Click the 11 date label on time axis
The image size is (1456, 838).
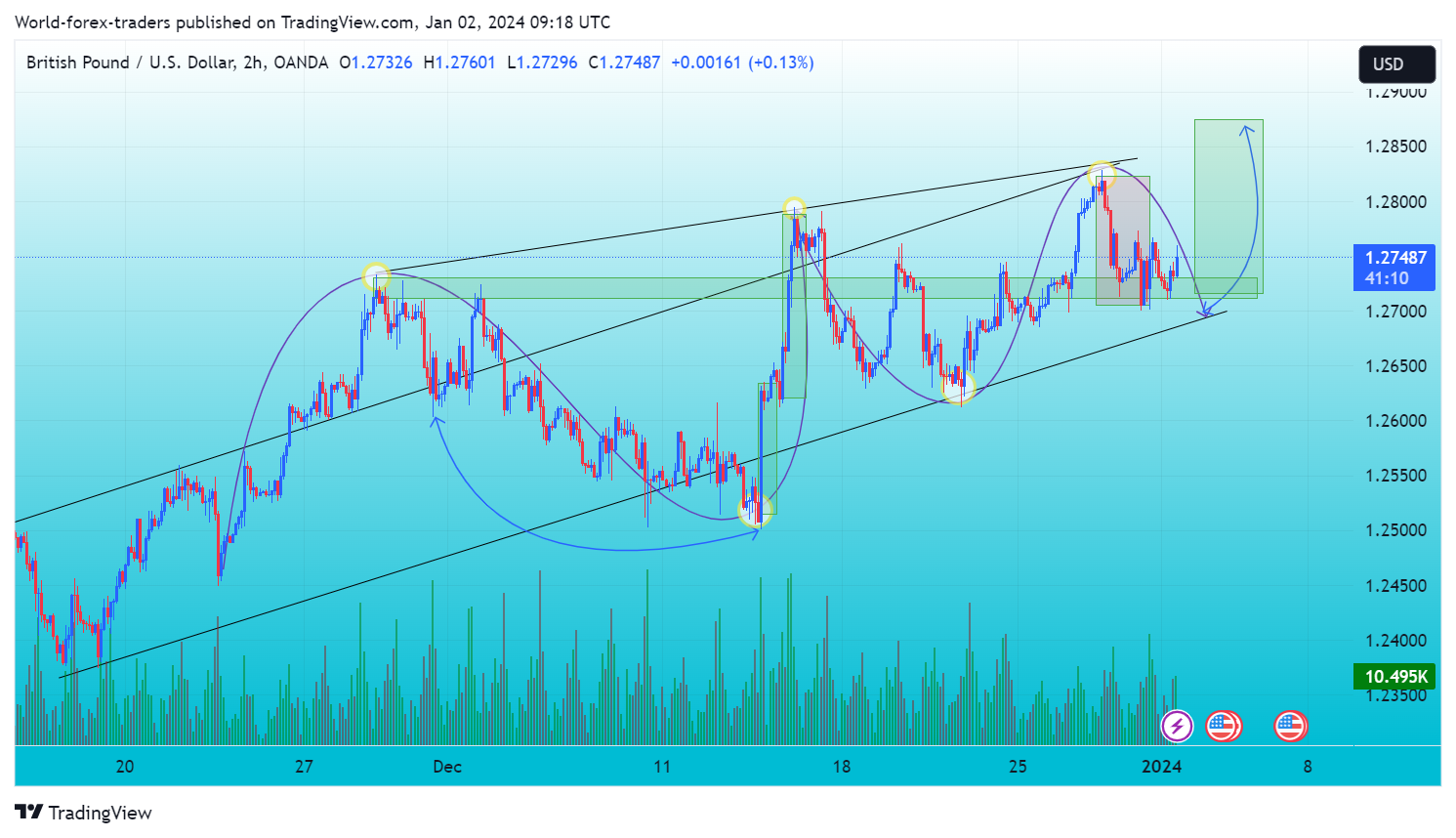(x=662, y=767)
